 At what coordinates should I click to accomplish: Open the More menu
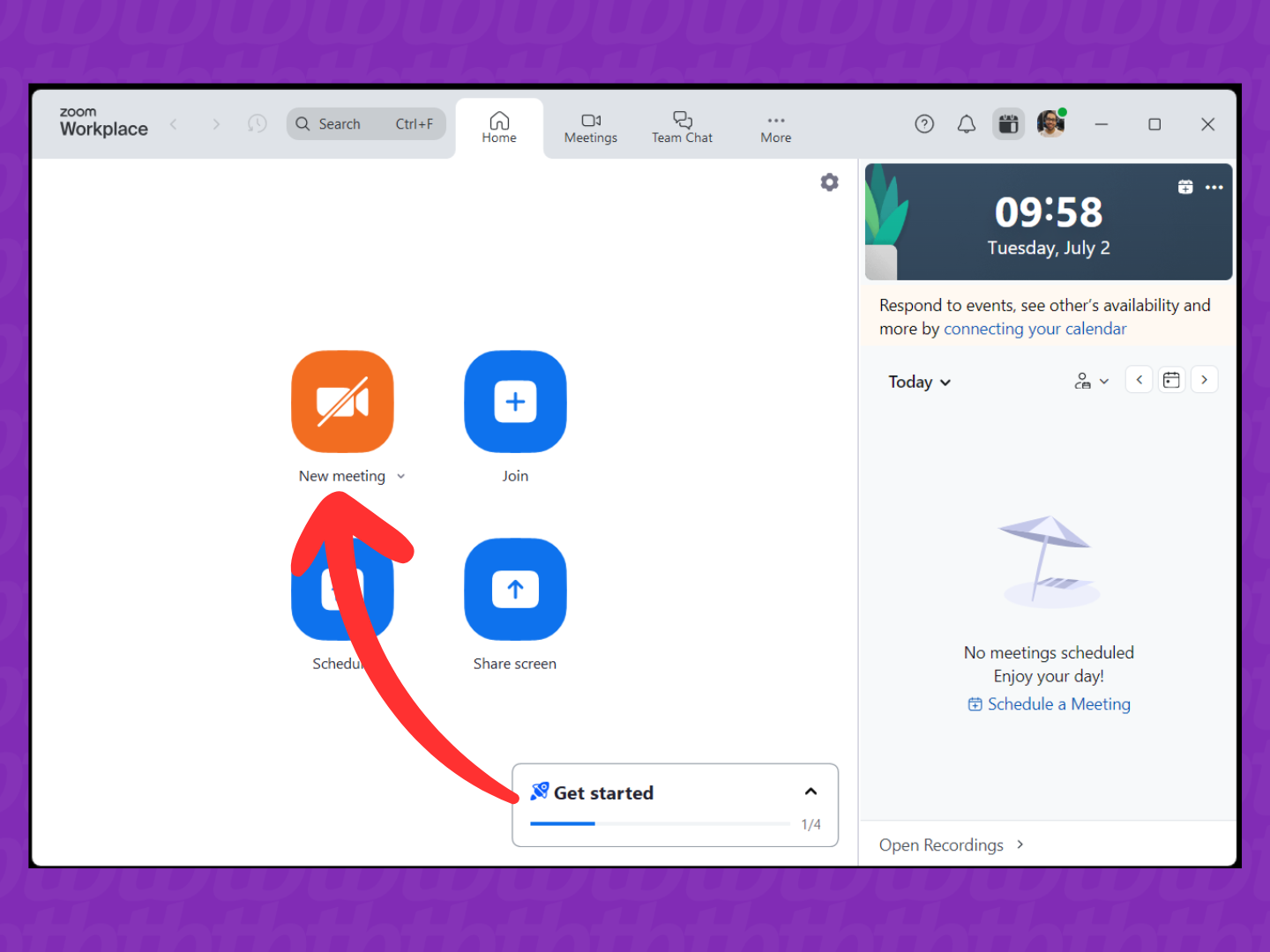(x=775, y=128)
